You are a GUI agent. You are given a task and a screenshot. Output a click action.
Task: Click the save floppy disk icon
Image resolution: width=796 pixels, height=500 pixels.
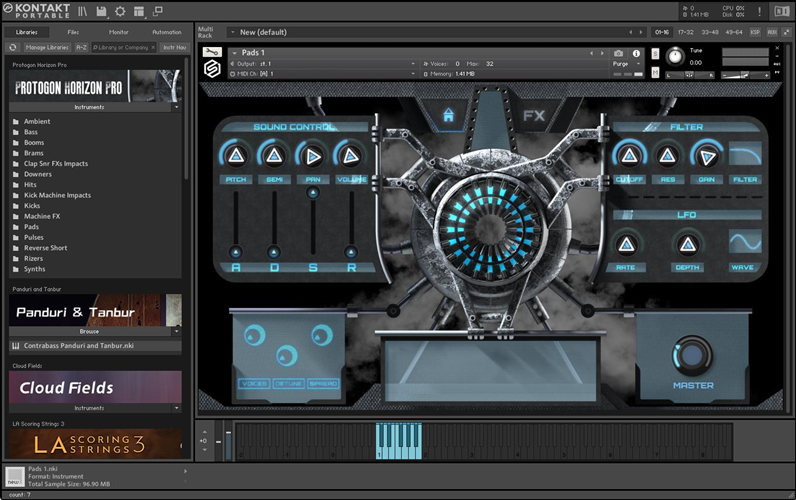(x=102, y=11)
